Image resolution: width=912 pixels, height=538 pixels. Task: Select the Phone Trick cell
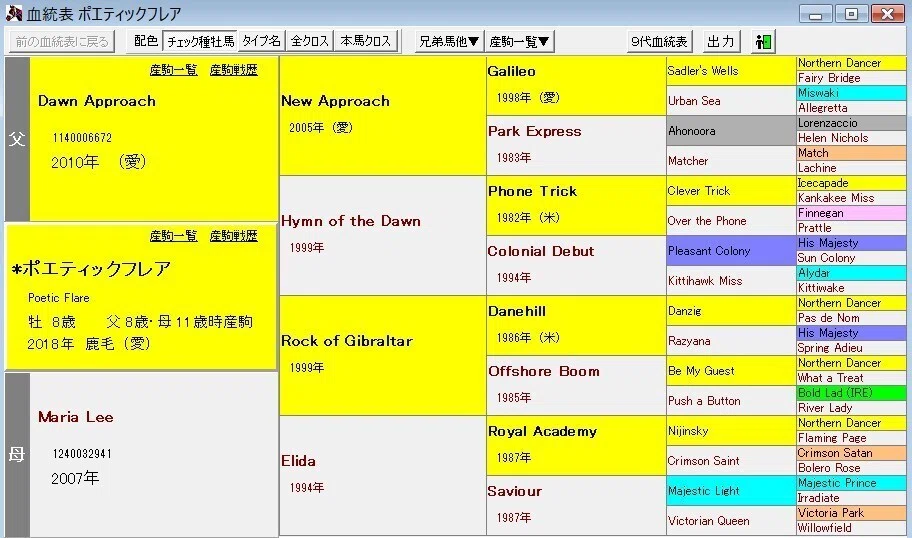point(576,205)
